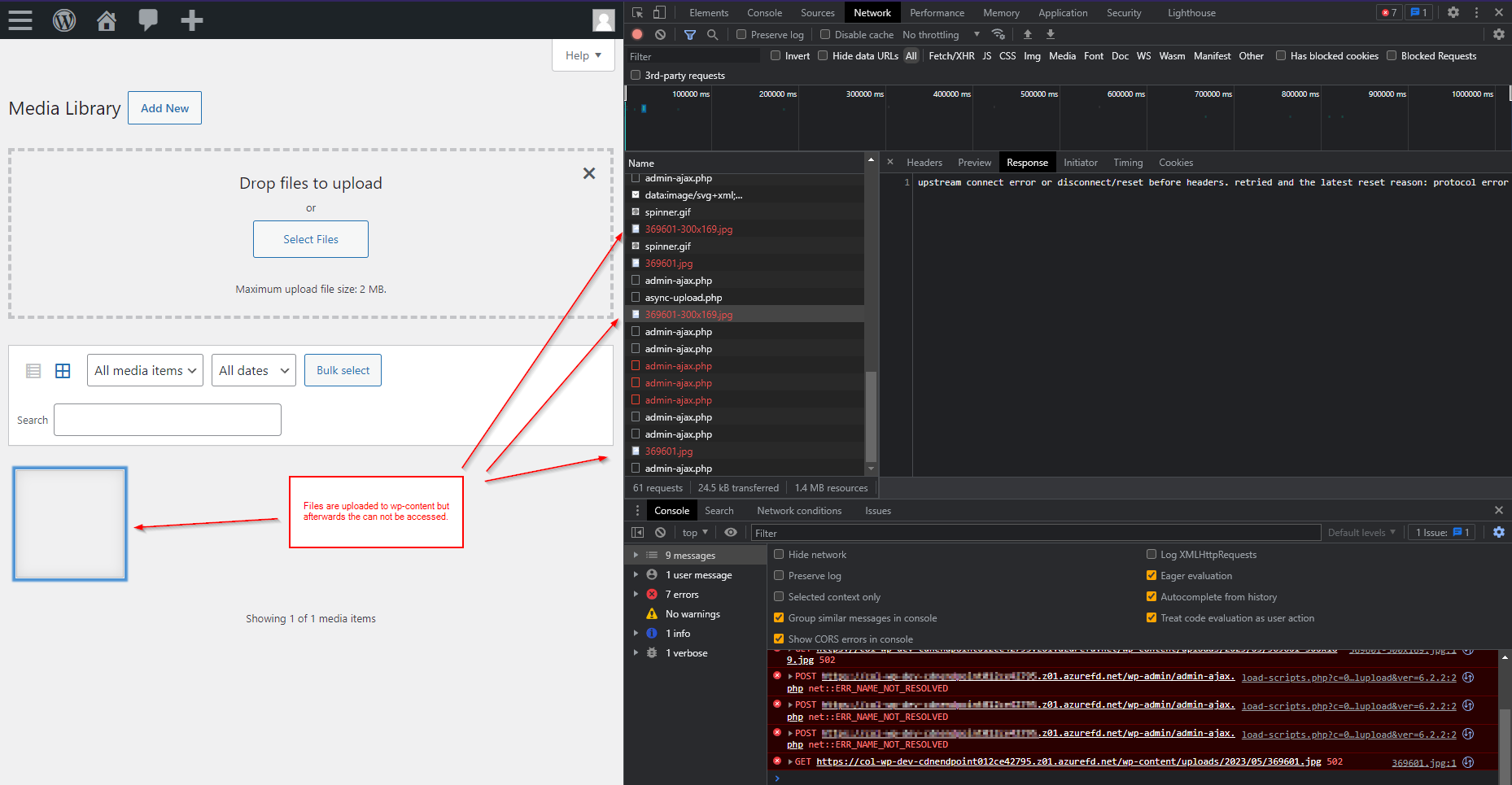Screen dimensions: 1512x785
Task: Click inside the network timeline overview strip
Action: point(1058,118)
